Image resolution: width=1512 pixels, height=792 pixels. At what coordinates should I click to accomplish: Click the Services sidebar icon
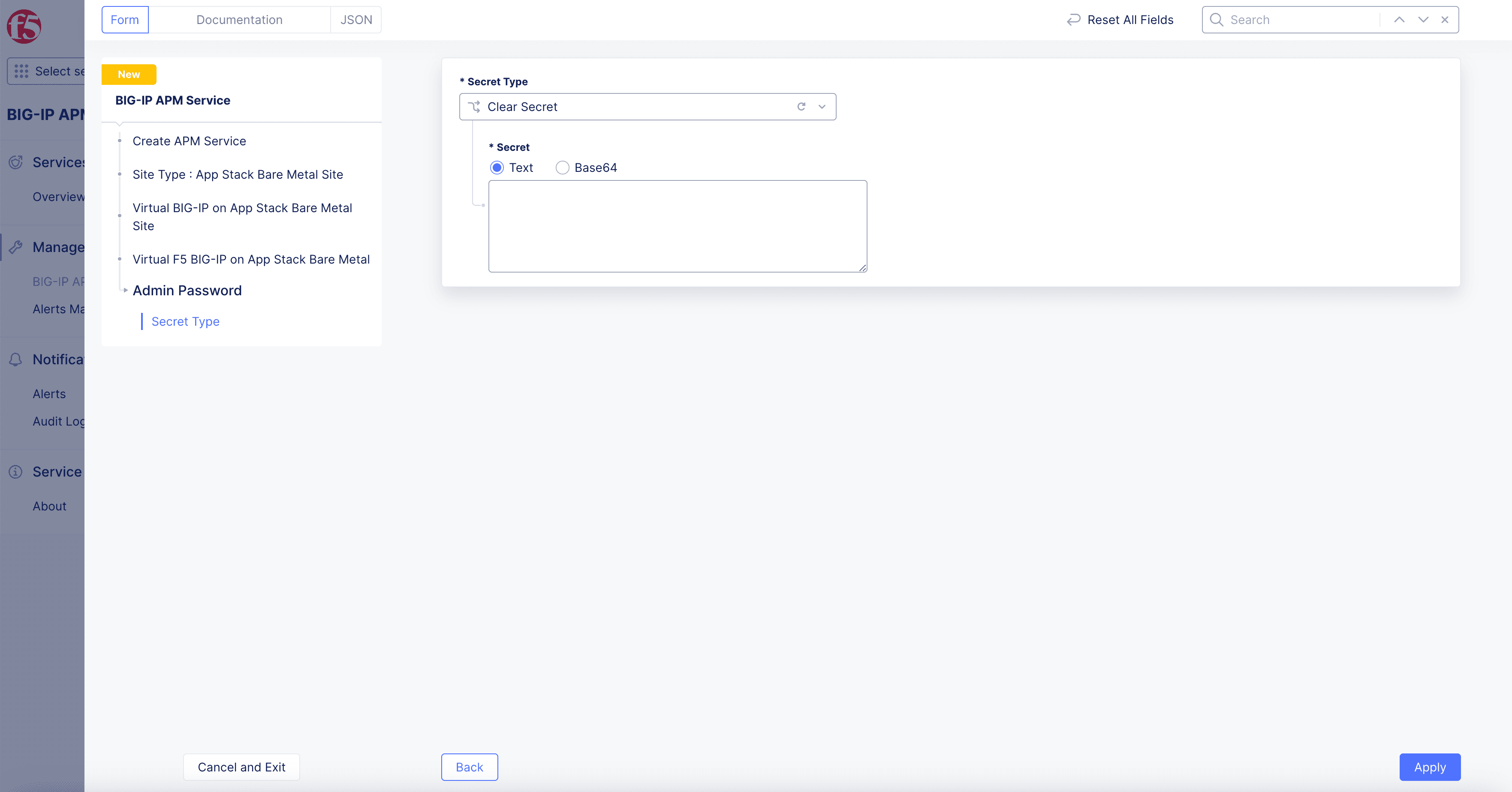tap(16, 162)
